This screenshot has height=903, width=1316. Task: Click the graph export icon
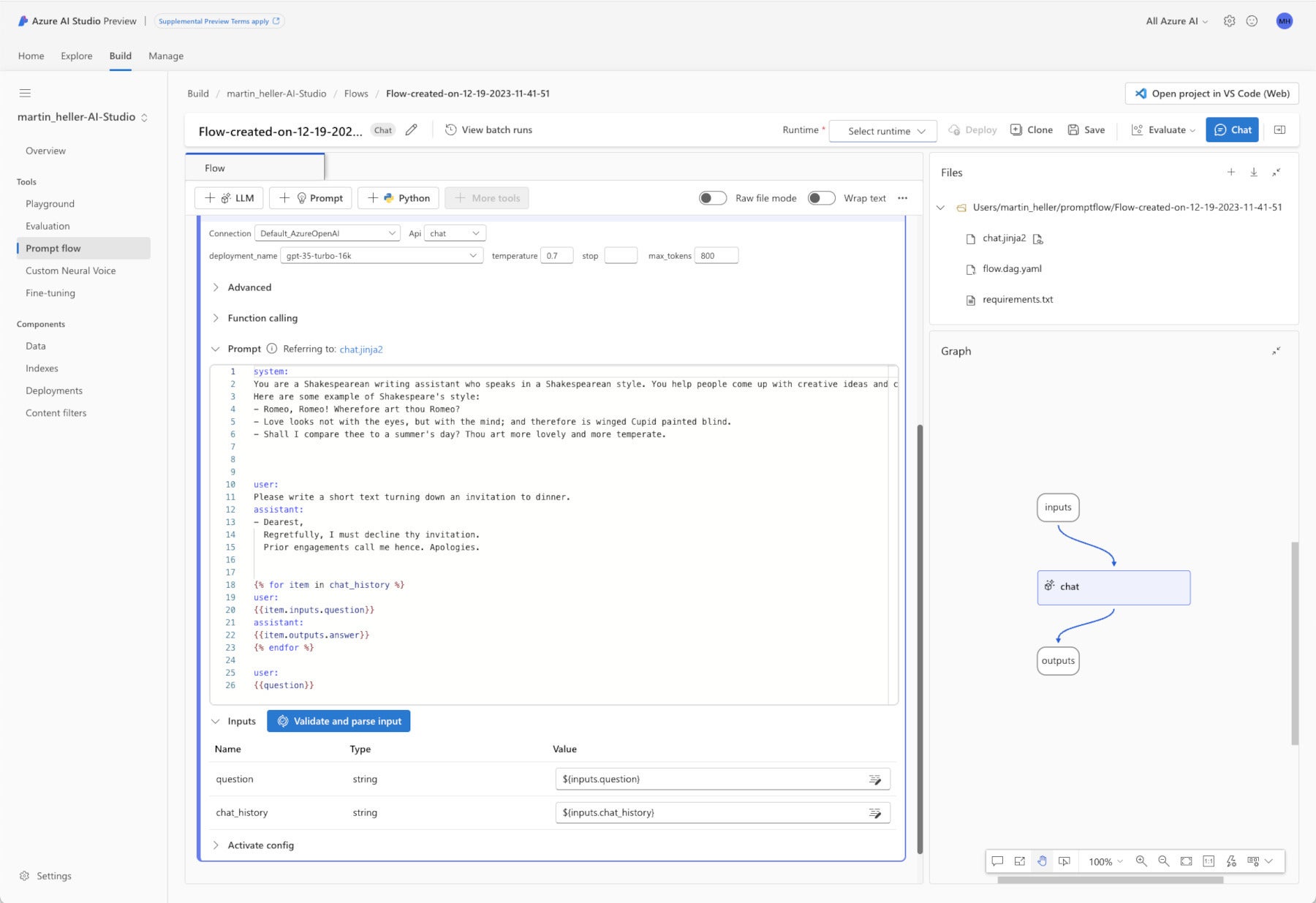click(x=1020, y=861)
